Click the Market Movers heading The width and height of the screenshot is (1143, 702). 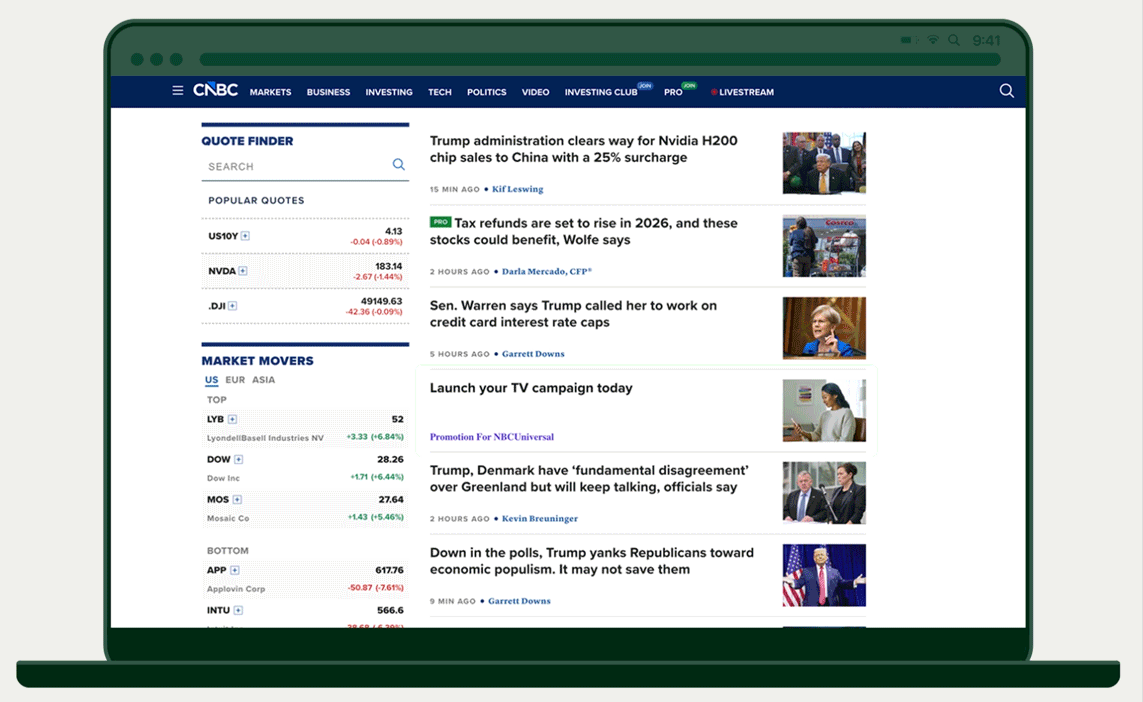257,361
